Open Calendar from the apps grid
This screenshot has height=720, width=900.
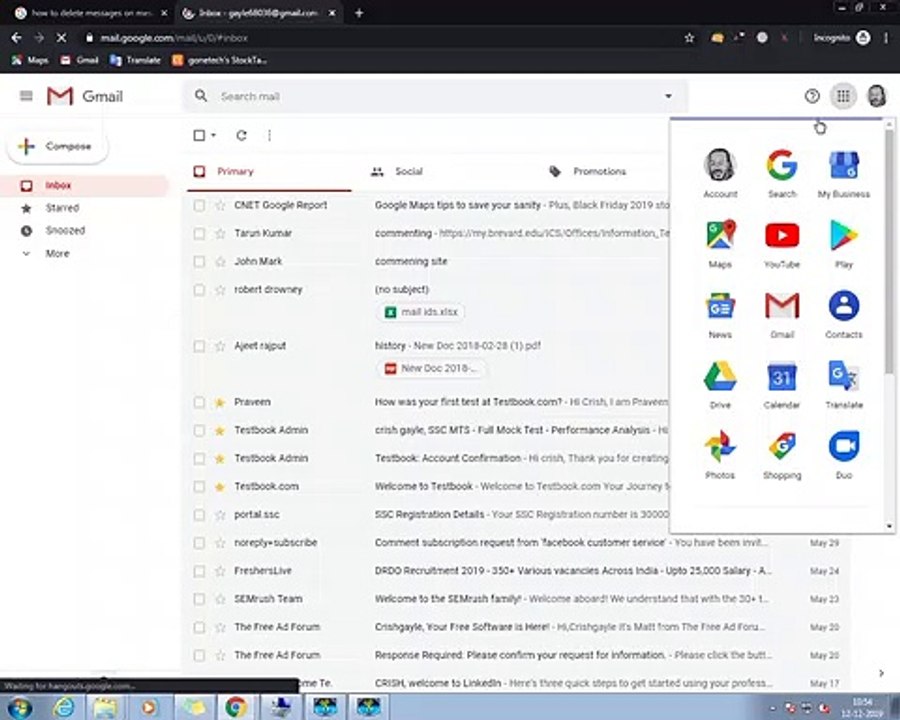[x=782, y=384]
